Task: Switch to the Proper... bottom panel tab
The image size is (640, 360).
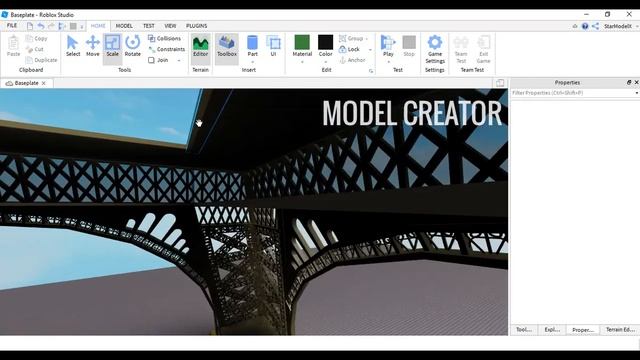Action: (x=583, y=329)
